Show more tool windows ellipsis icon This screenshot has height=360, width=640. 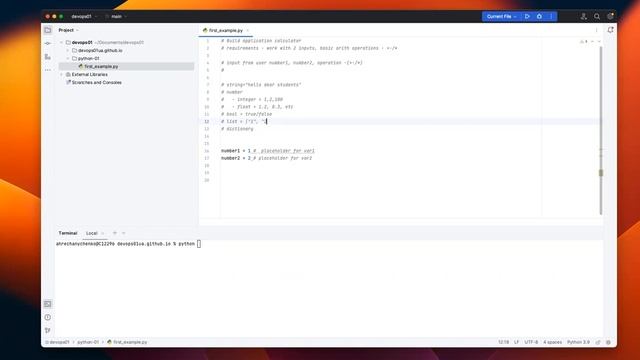coord(48,70)
